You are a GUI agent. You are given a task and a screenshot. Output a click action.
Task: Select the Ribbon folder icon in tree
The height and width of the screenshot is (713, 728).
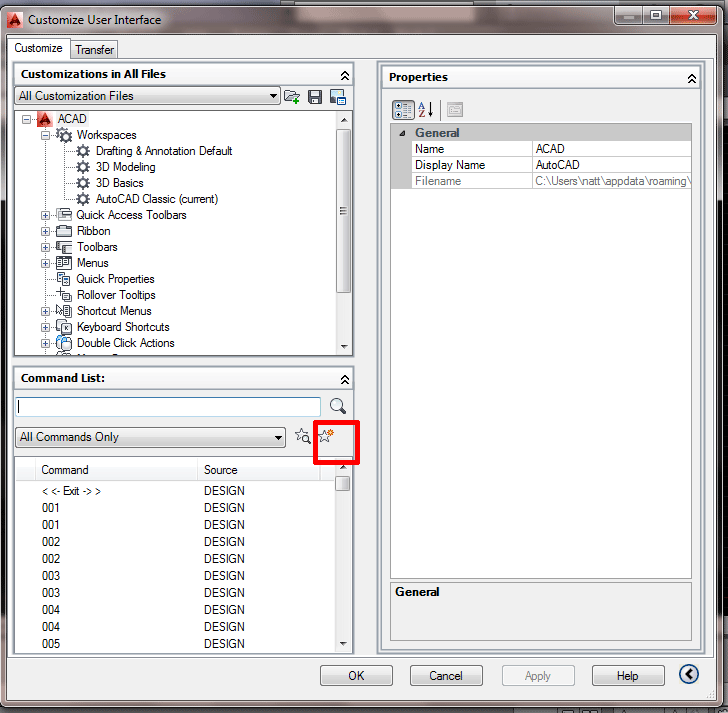64,231
